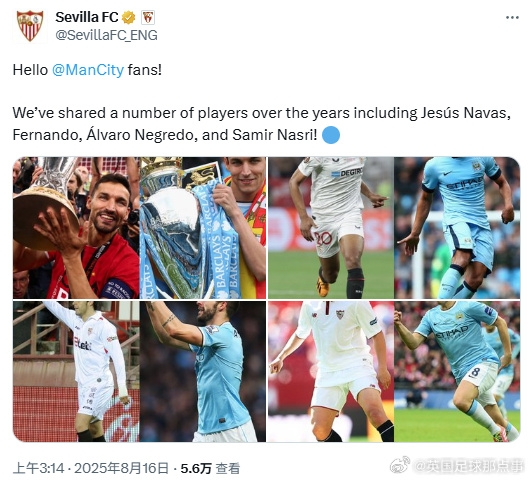The image size is (531, 481).
Task: Open the @ManCity mention link
Action: [x=88, y=70]
